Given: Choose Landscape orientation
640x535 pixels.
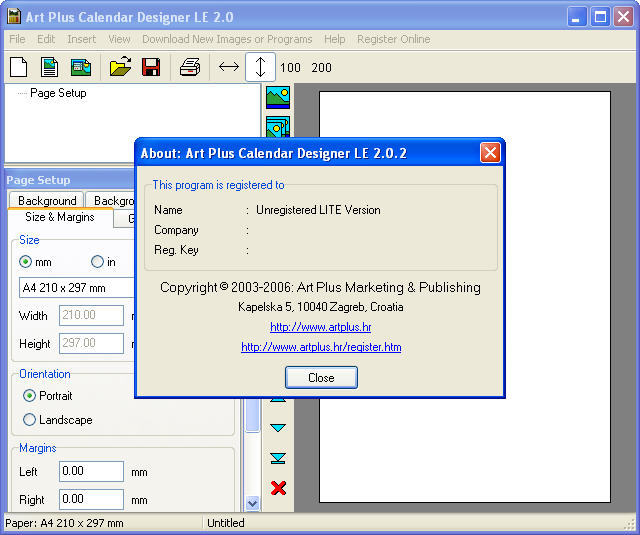Looking at the screenshot, I should pos(29,420).
